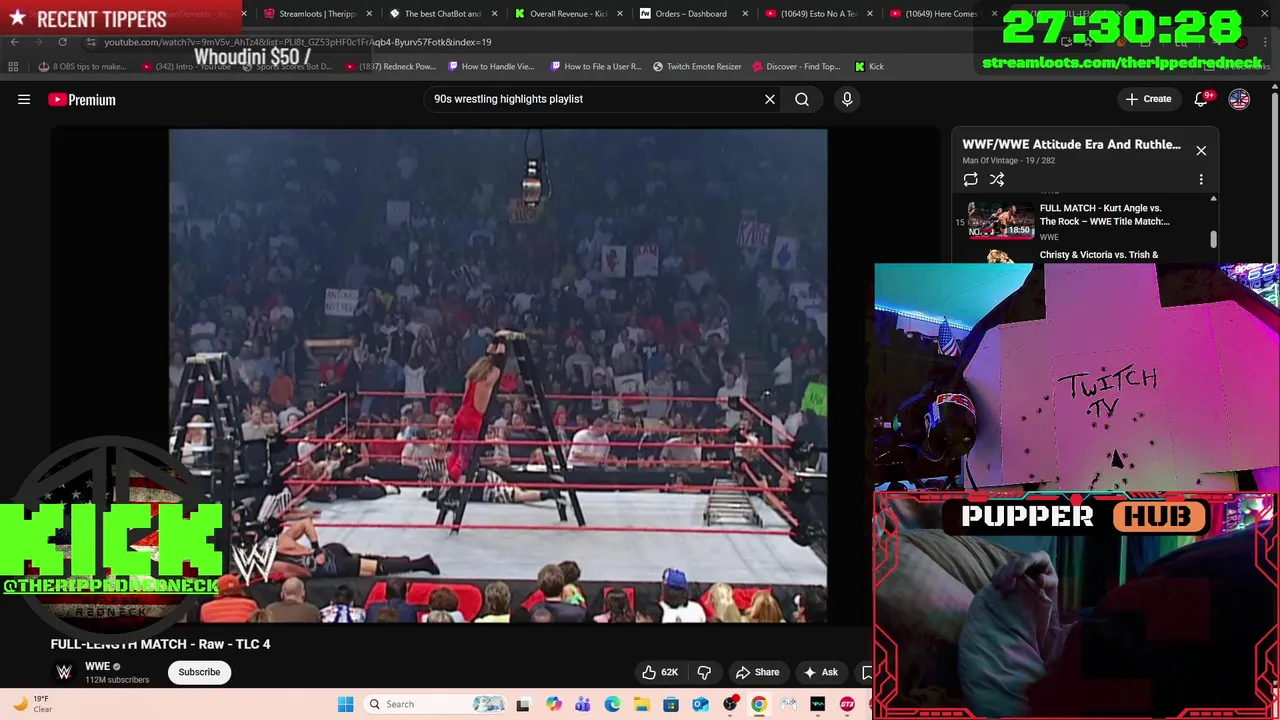This screenshot has height=720, width=1280.
Task: Switch to The best ChatBot tab
Action: click(443, 14)
